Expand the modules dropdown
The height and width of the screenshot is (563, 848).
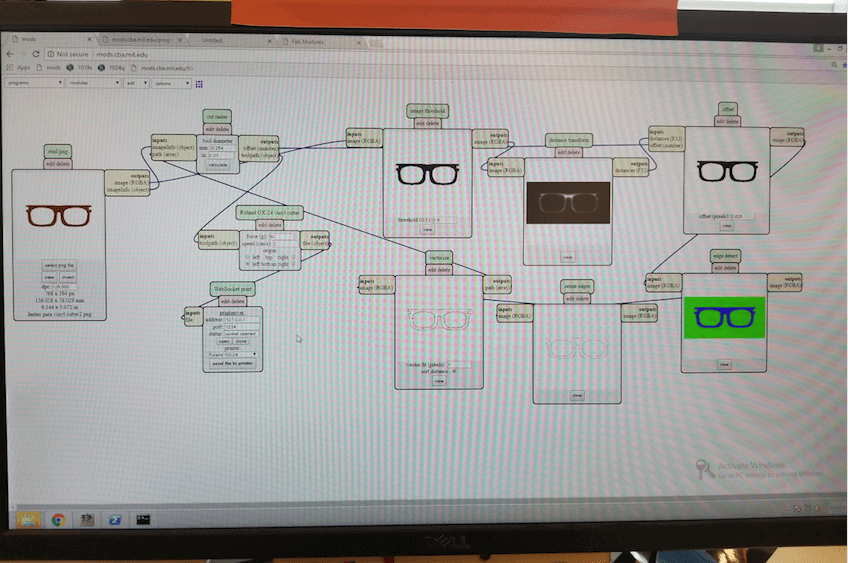(x=94, y=83)
